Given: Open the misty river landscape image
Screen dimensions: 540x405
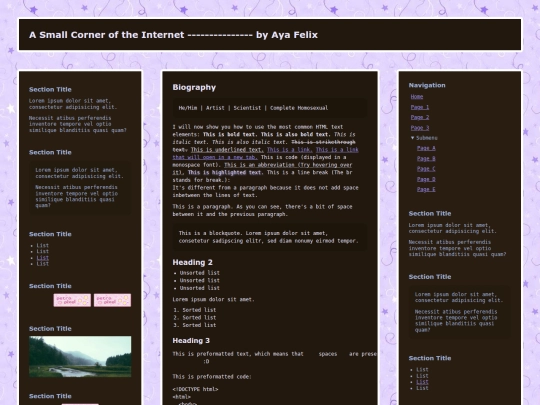Looking at the screenshot, I should point(80,356).
